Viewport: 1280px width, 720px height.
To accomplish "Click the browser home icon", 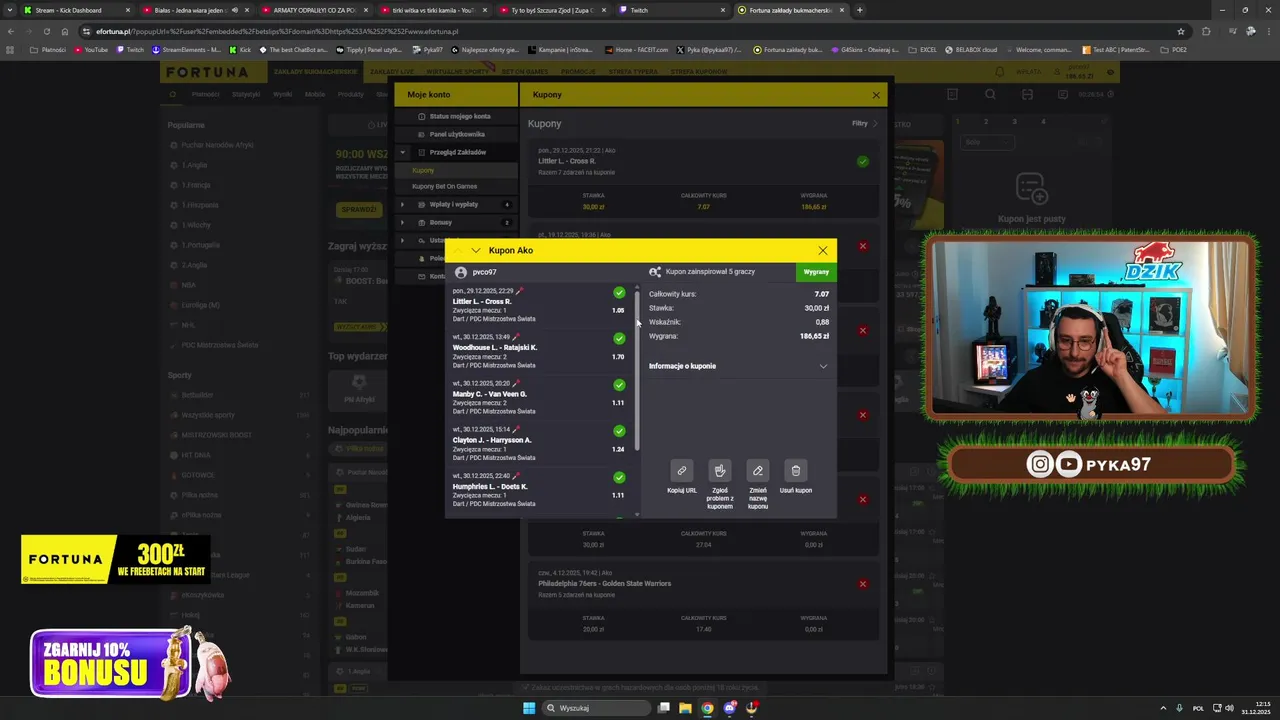I will point(65,31).
